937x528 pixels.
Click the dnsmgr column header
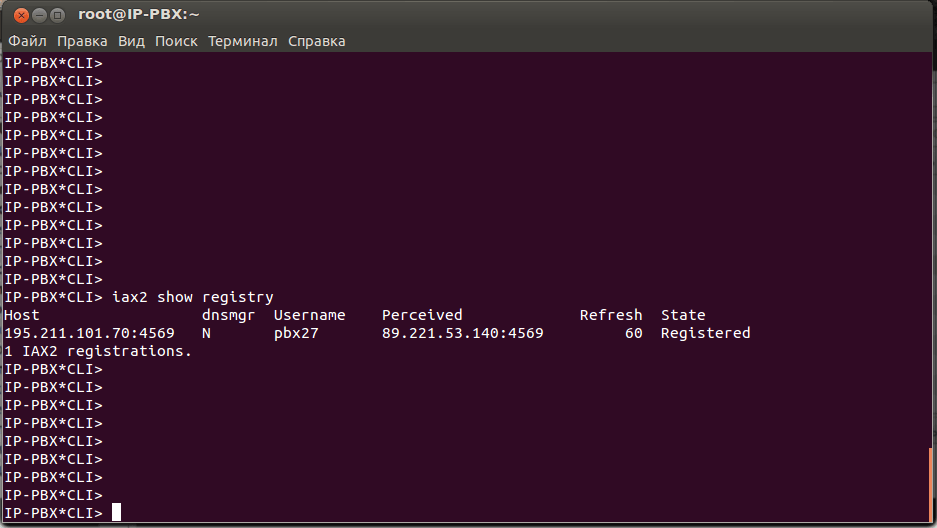(228, 315)
